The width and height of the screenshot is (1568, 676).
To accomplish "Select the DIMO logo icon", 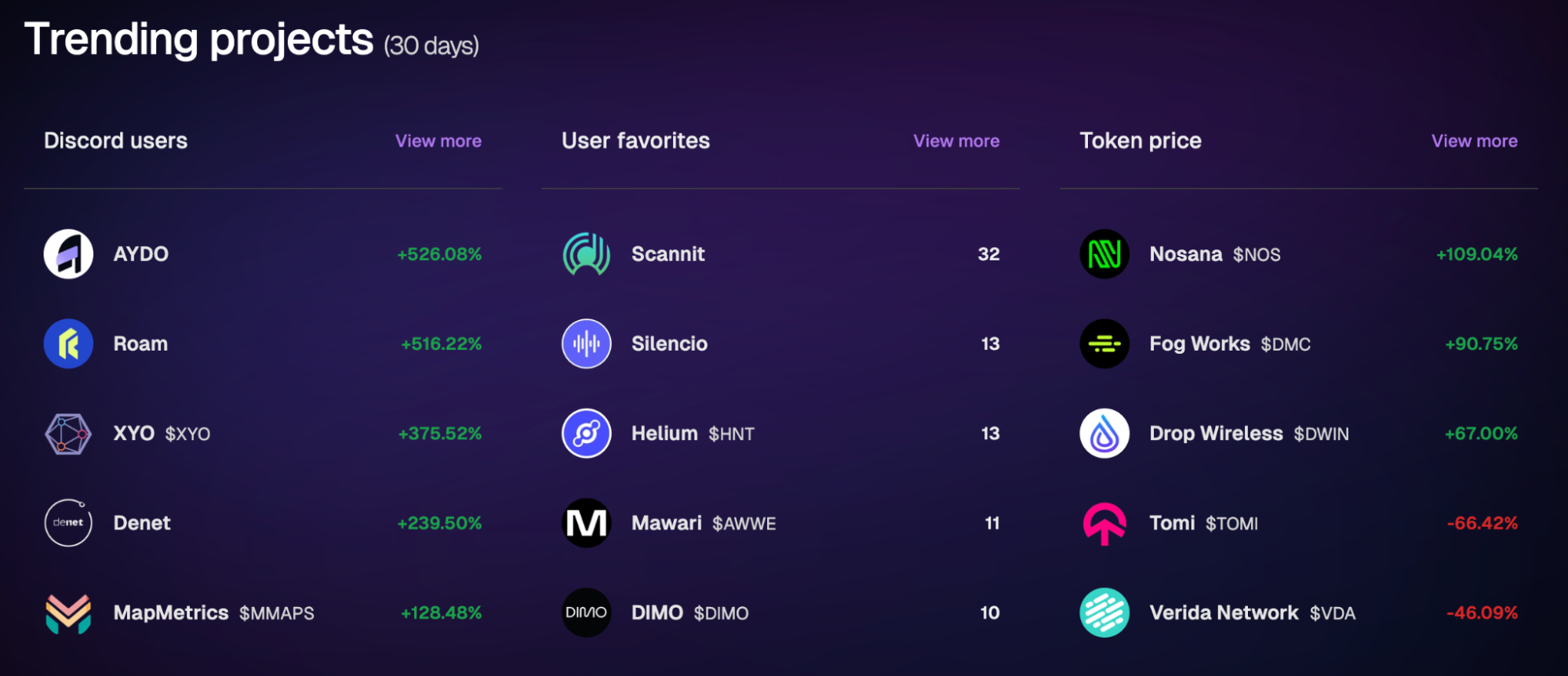I will (586, 612).
